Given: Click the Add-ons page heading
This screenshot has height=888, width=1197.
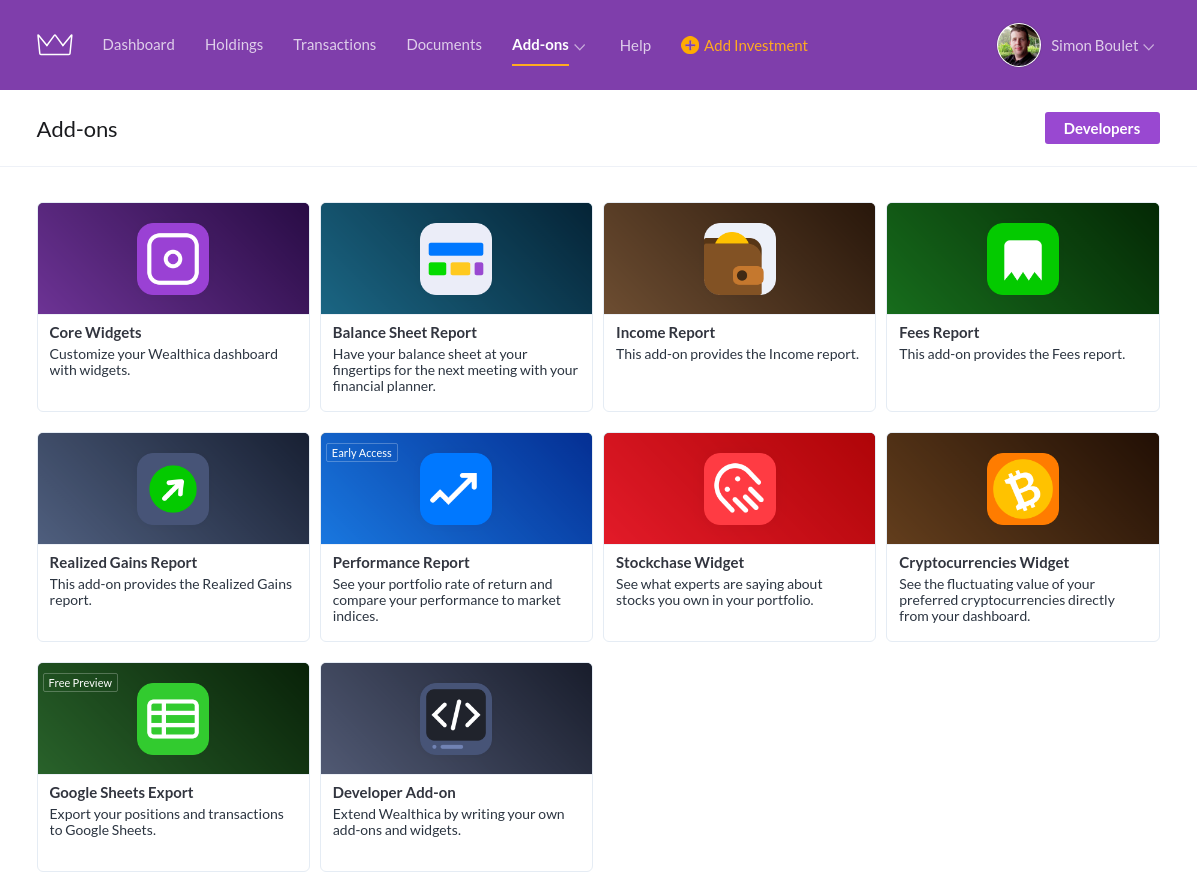Looking at the screenshot, I should (x=77, y=129).
